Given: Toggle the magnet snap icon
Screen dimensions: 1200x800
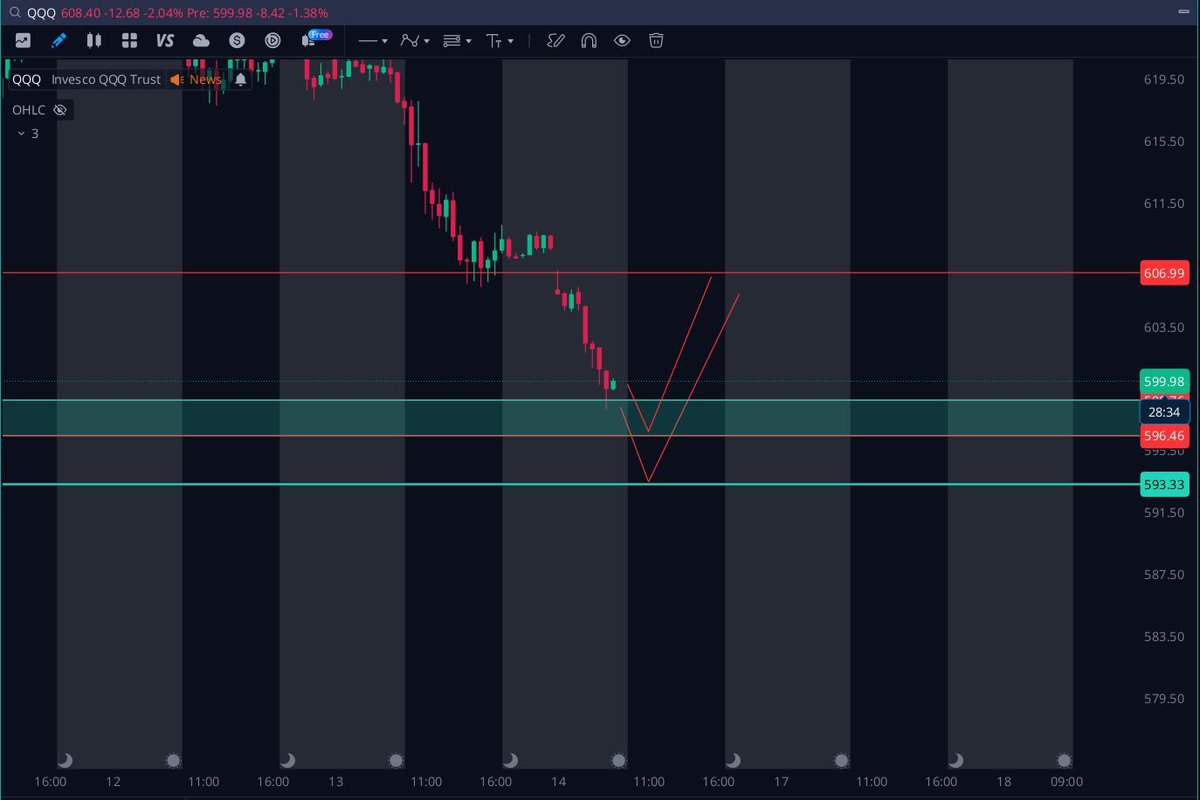Looking at the screenshot, I should click(589, 41).
